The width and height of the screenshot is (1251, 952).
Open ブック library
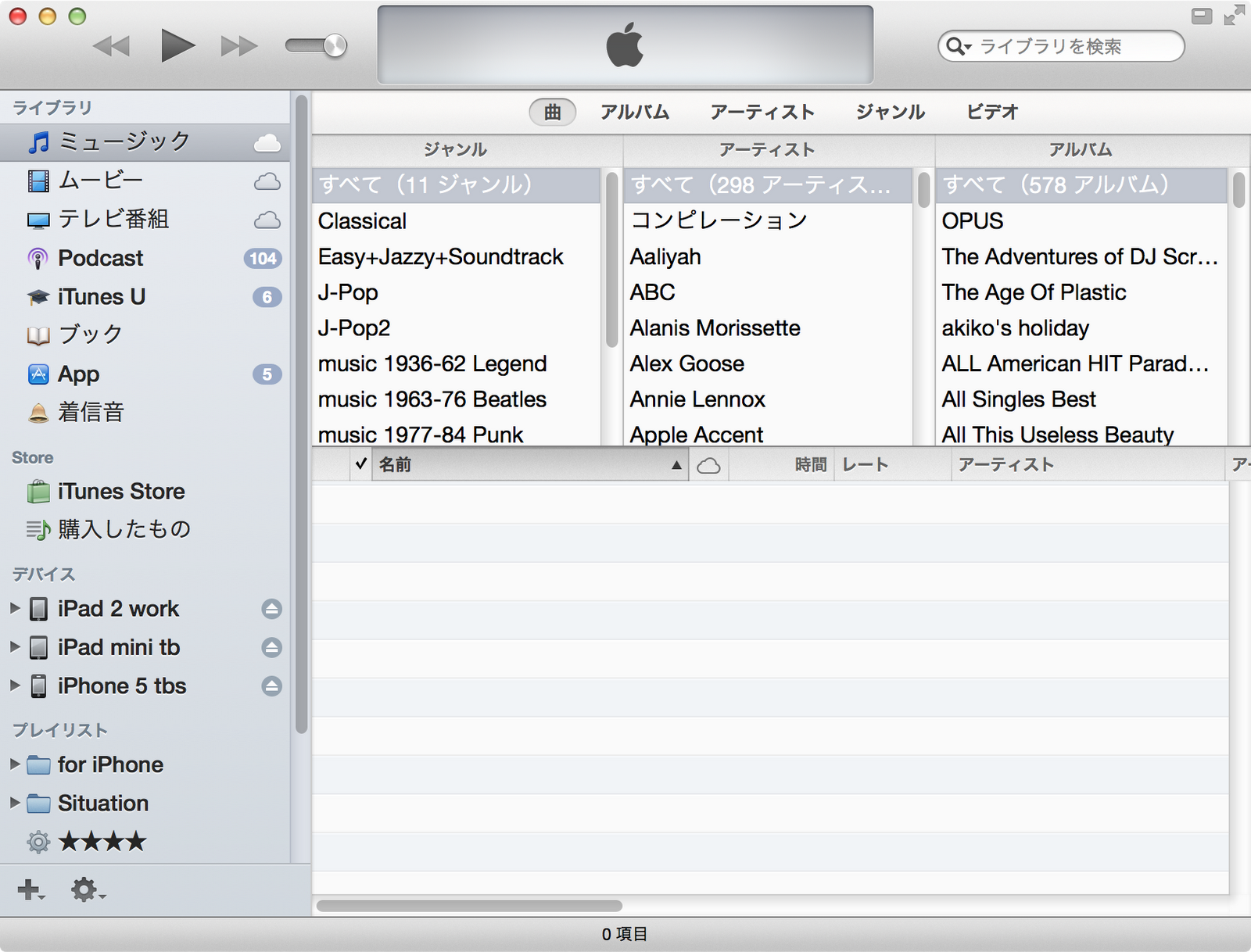[x=145, y=335]
